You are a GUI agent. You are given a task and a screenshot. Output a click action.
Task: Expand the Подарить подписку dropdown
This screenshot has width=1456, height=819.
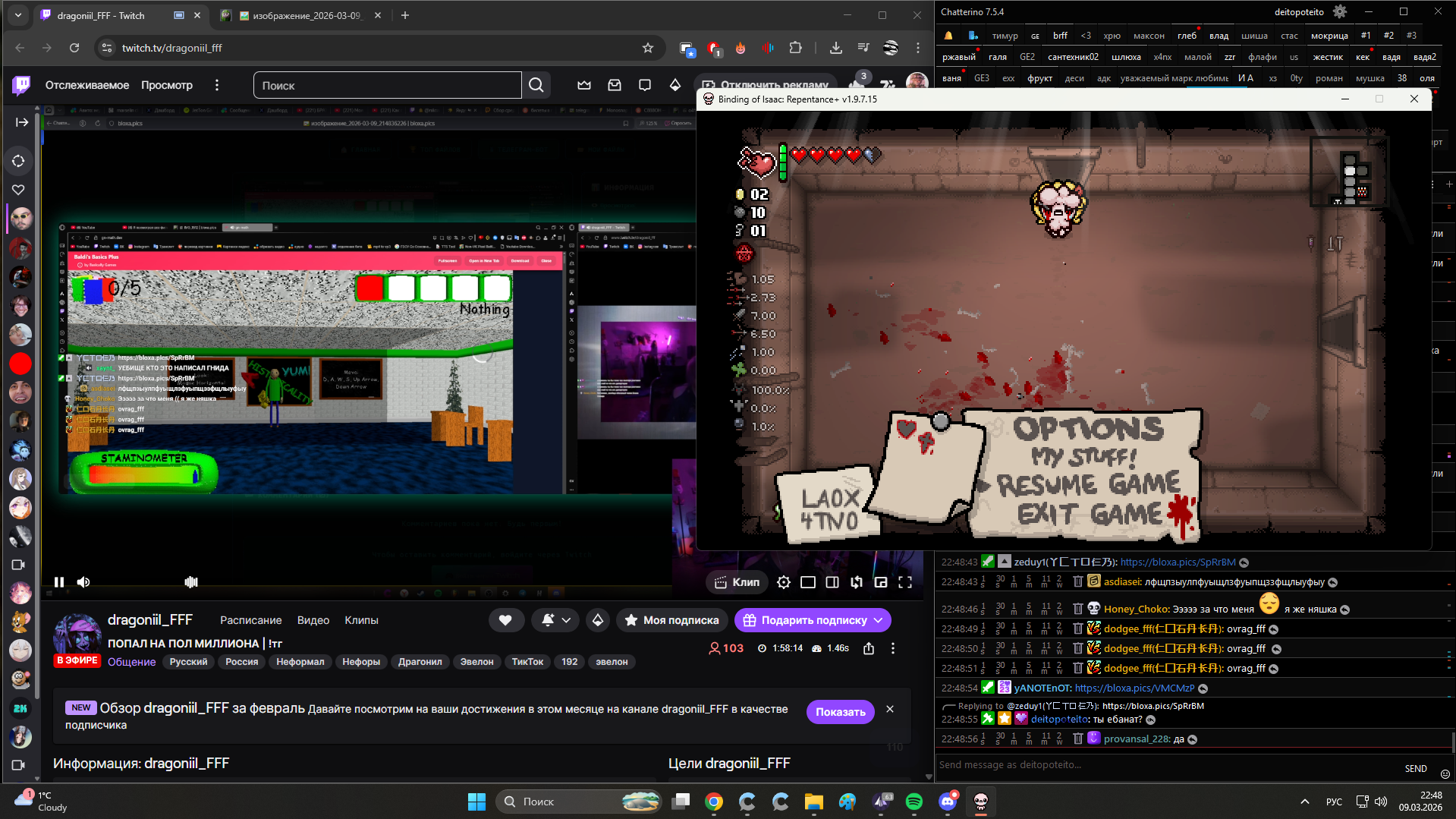tap(879, 620)
